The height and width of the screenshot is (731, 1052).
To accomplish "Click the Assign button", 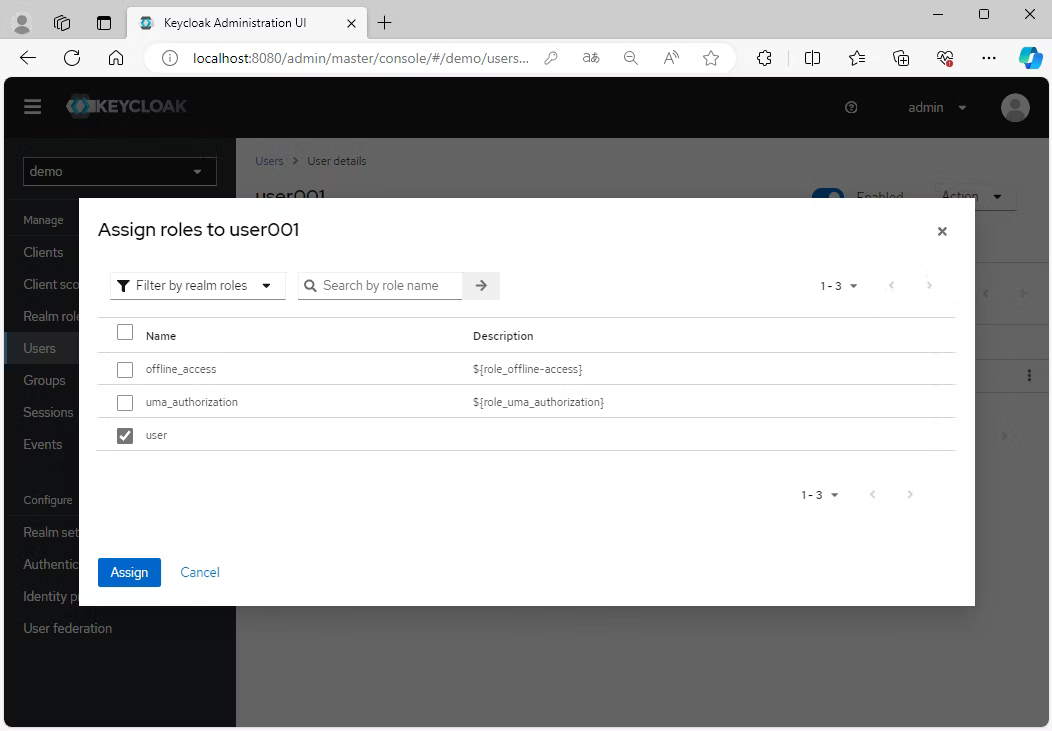I will coord(129,572).
